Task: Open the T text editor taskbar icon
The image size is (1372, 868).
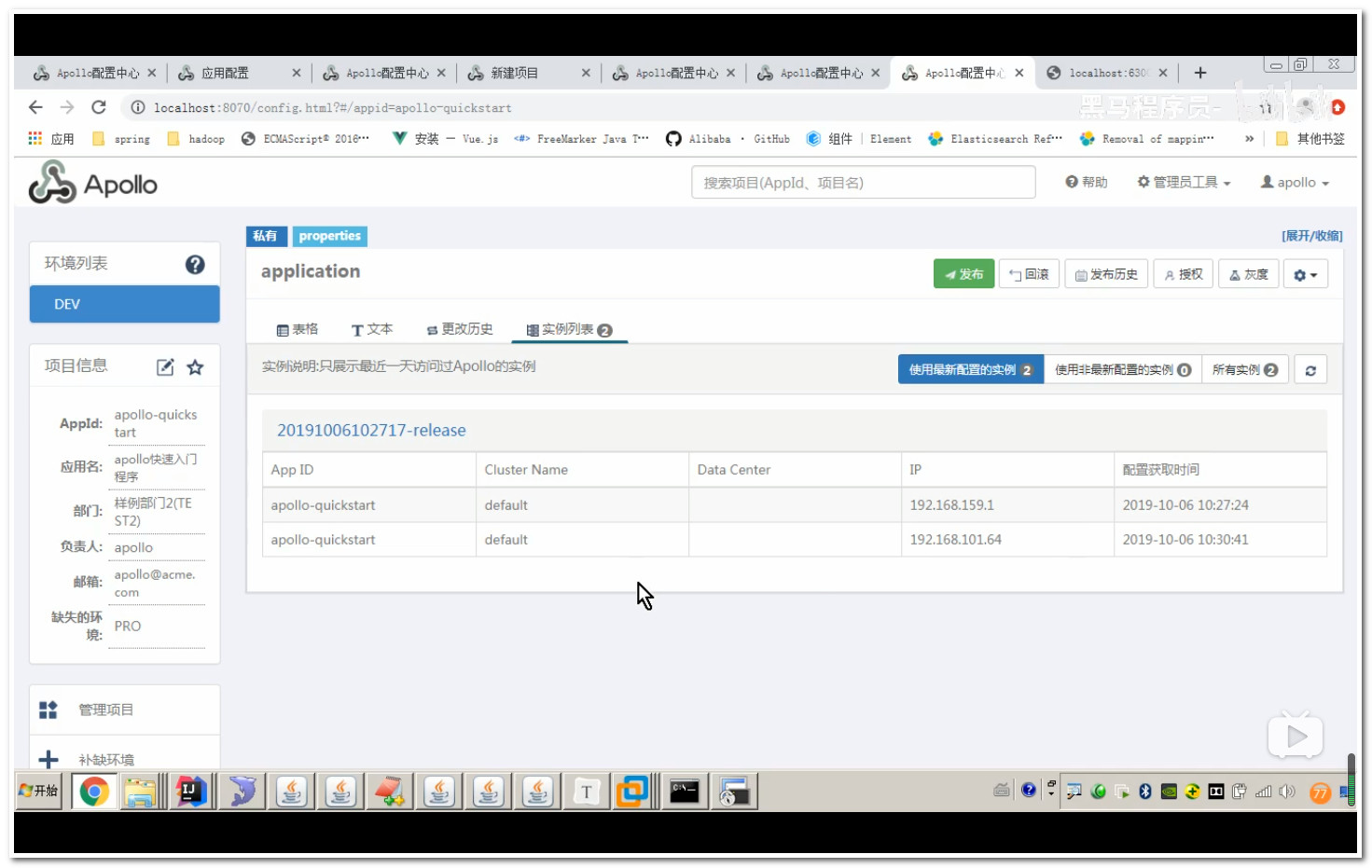Action: point(586,792)
